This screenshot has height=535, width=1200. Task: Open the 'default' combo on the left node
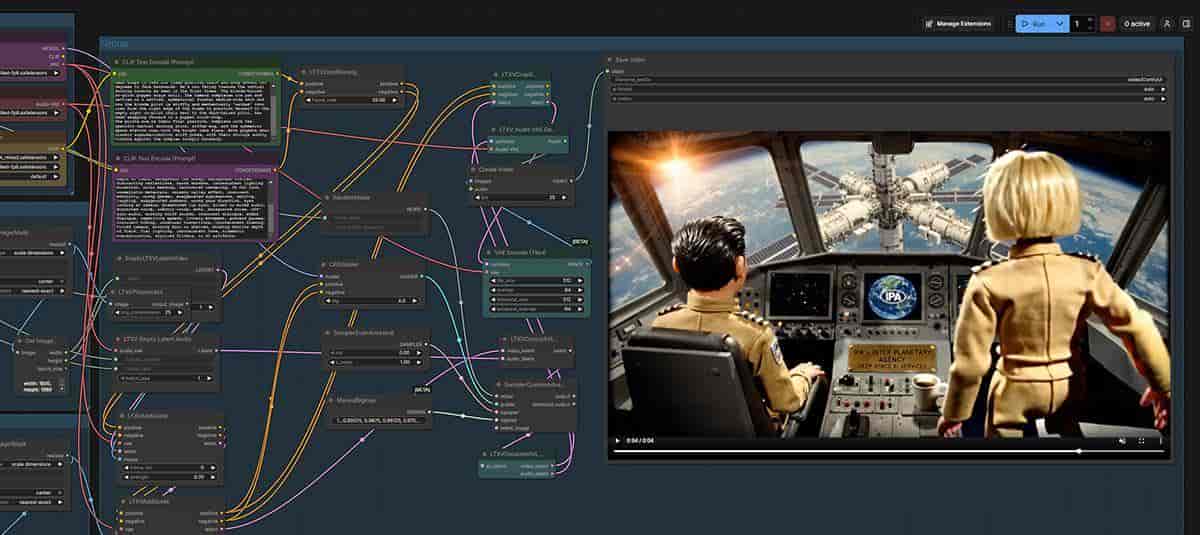(31, 176)
